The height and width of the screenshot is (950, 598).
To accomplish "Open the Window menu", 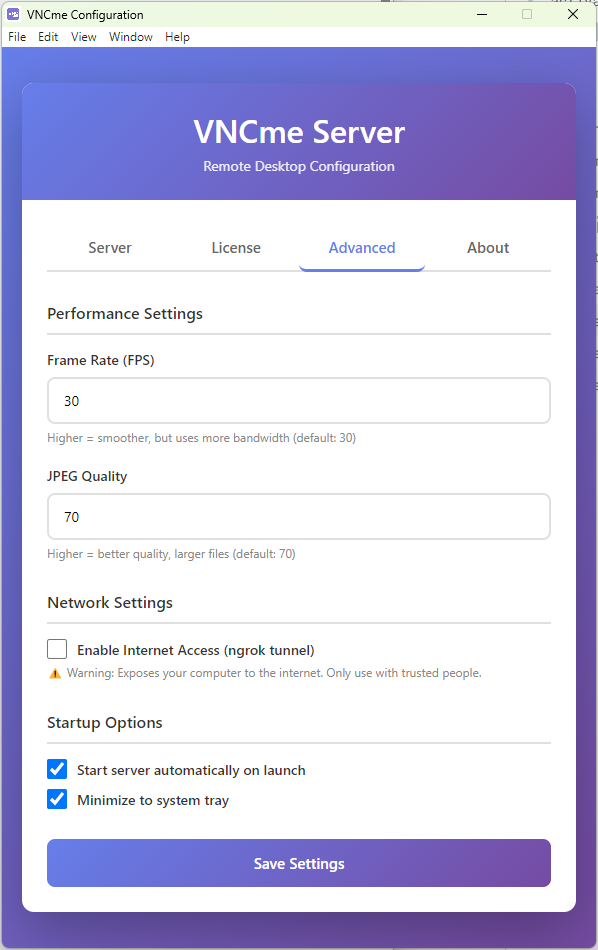I will tap(130, 37).
